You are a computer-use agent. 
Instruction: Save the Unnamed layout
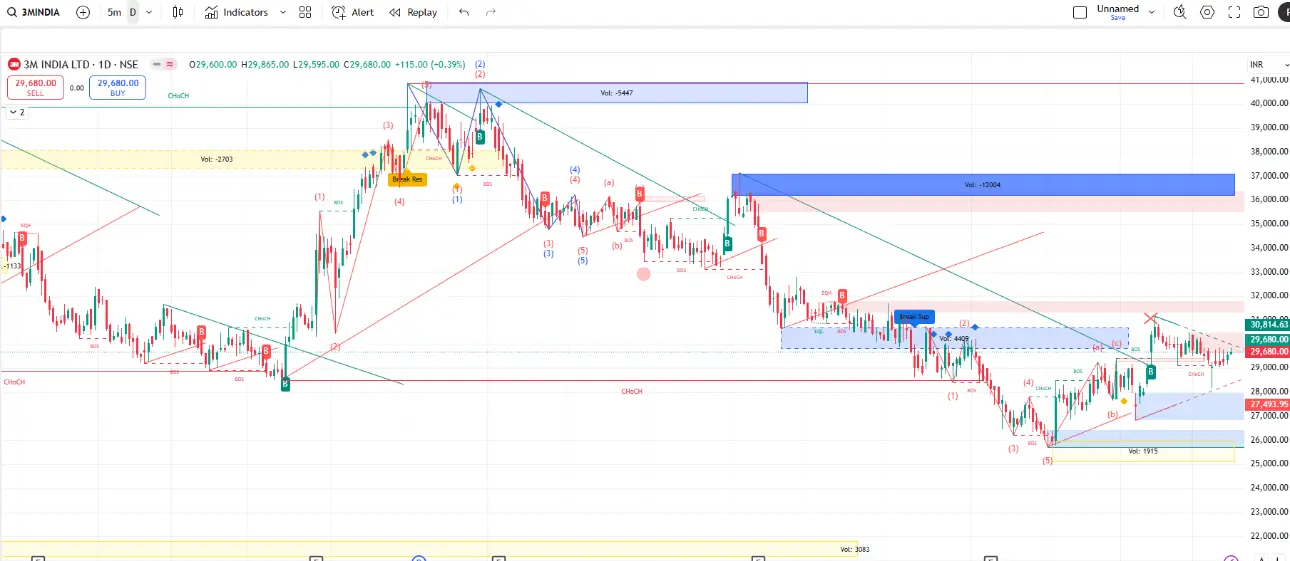click(1117, 18)
